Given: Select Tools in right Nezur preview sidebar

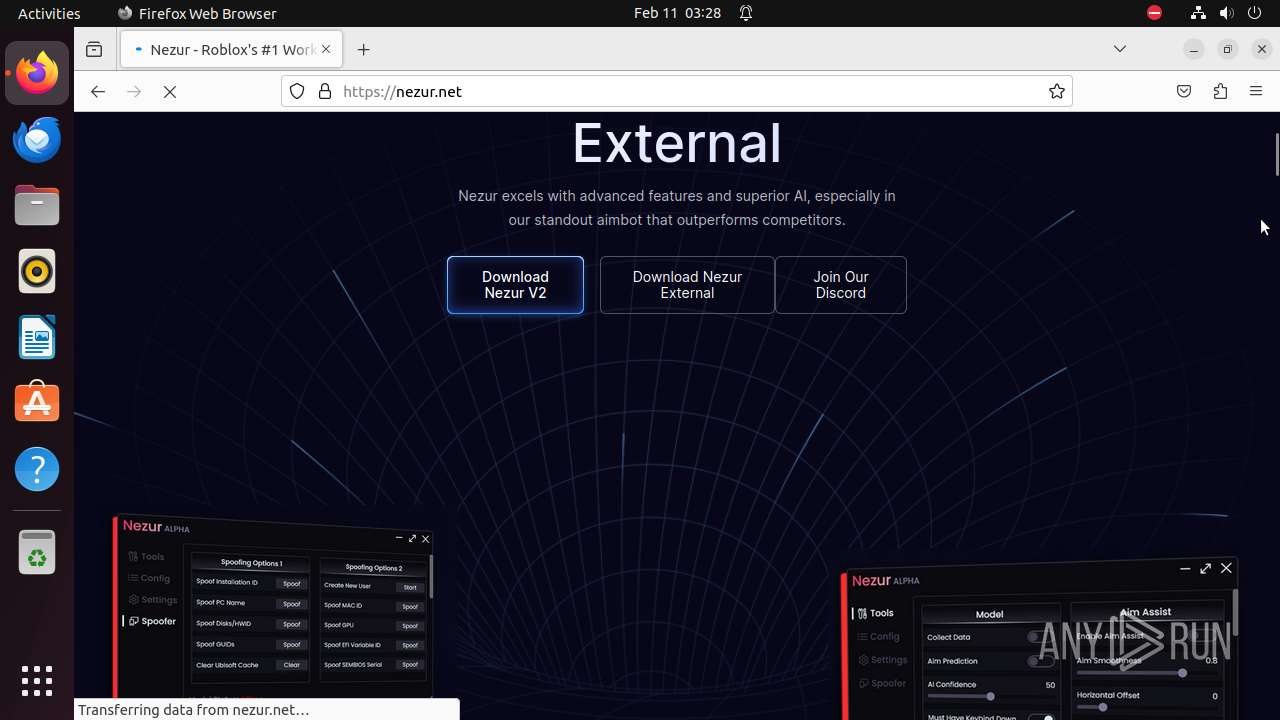Looking at the screenshot, I should 873,613.
